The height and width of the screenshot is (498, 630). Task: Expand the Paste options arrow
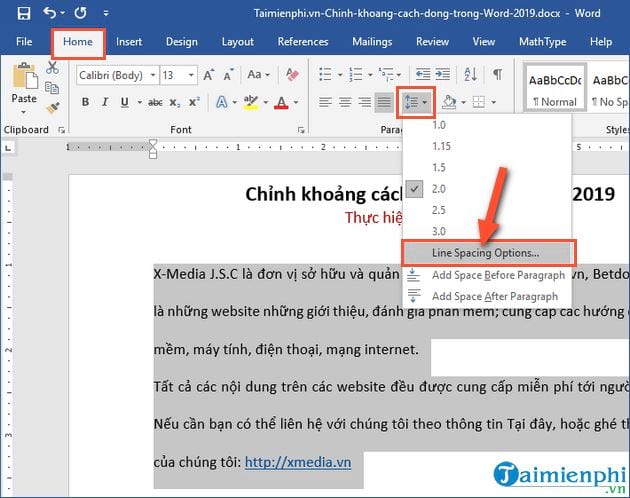click(24, 112)
